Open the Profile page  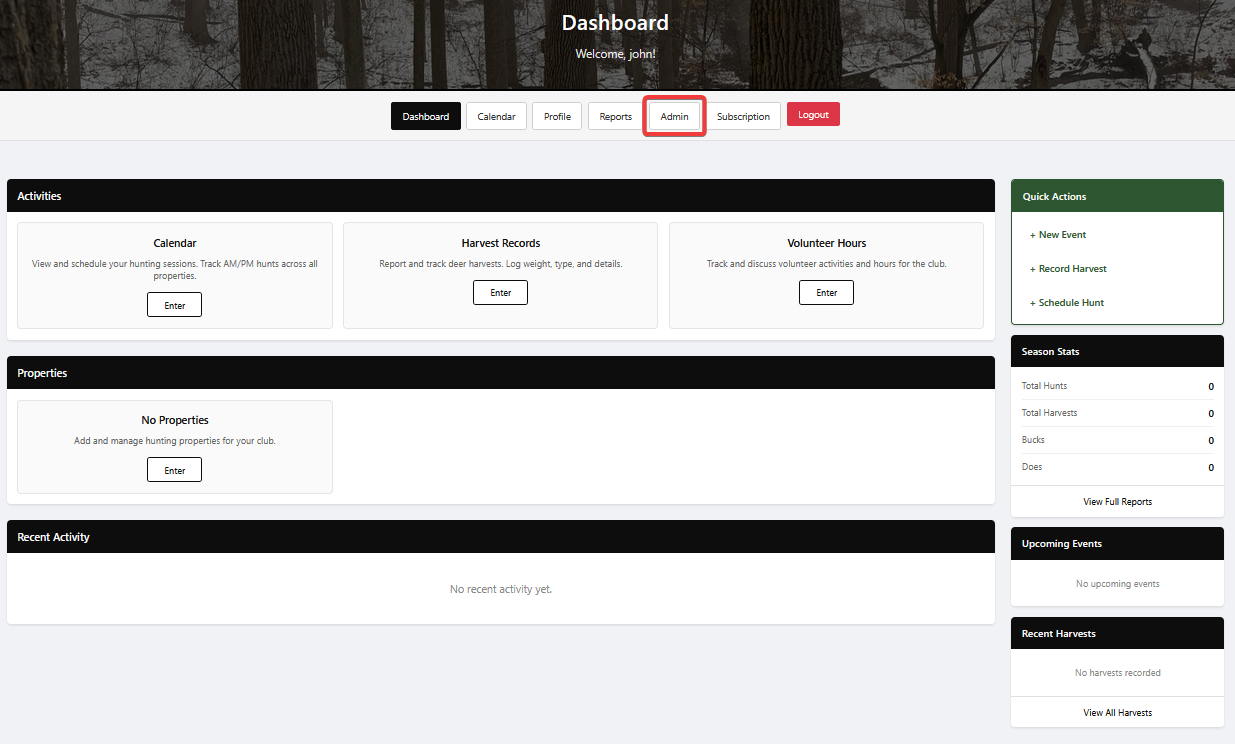[x=557, y=115]
